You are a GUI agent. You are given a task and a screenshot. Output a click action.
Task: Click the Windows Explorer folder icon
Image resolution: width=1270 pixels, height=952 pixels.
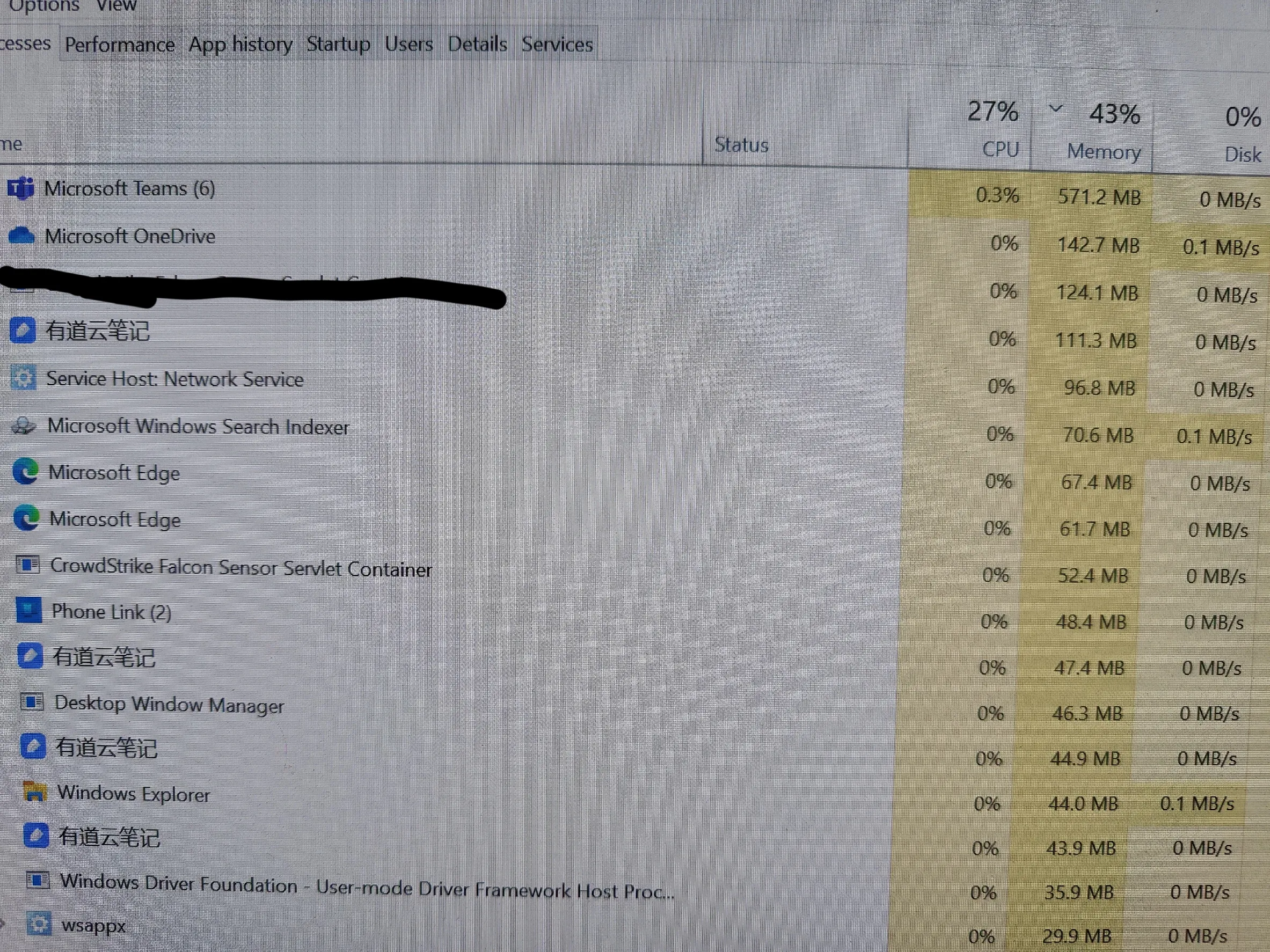click(34, 792)
